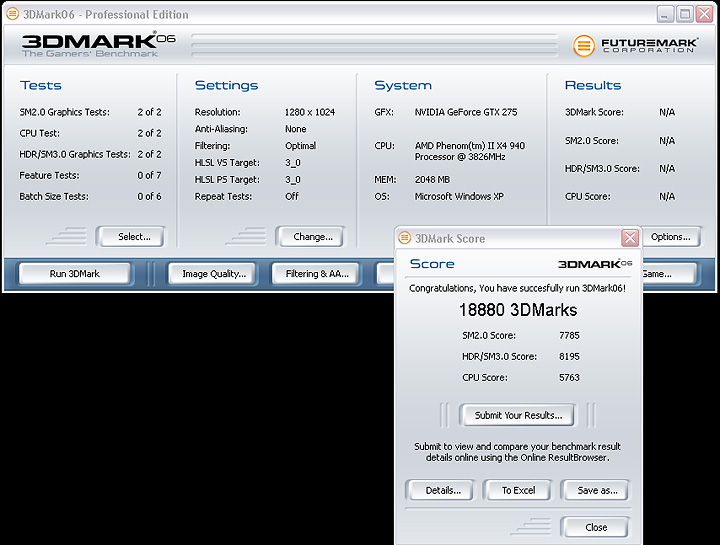
Task: Click NVIDIA GeForce GTX 275 text
Action: [466, 112]
